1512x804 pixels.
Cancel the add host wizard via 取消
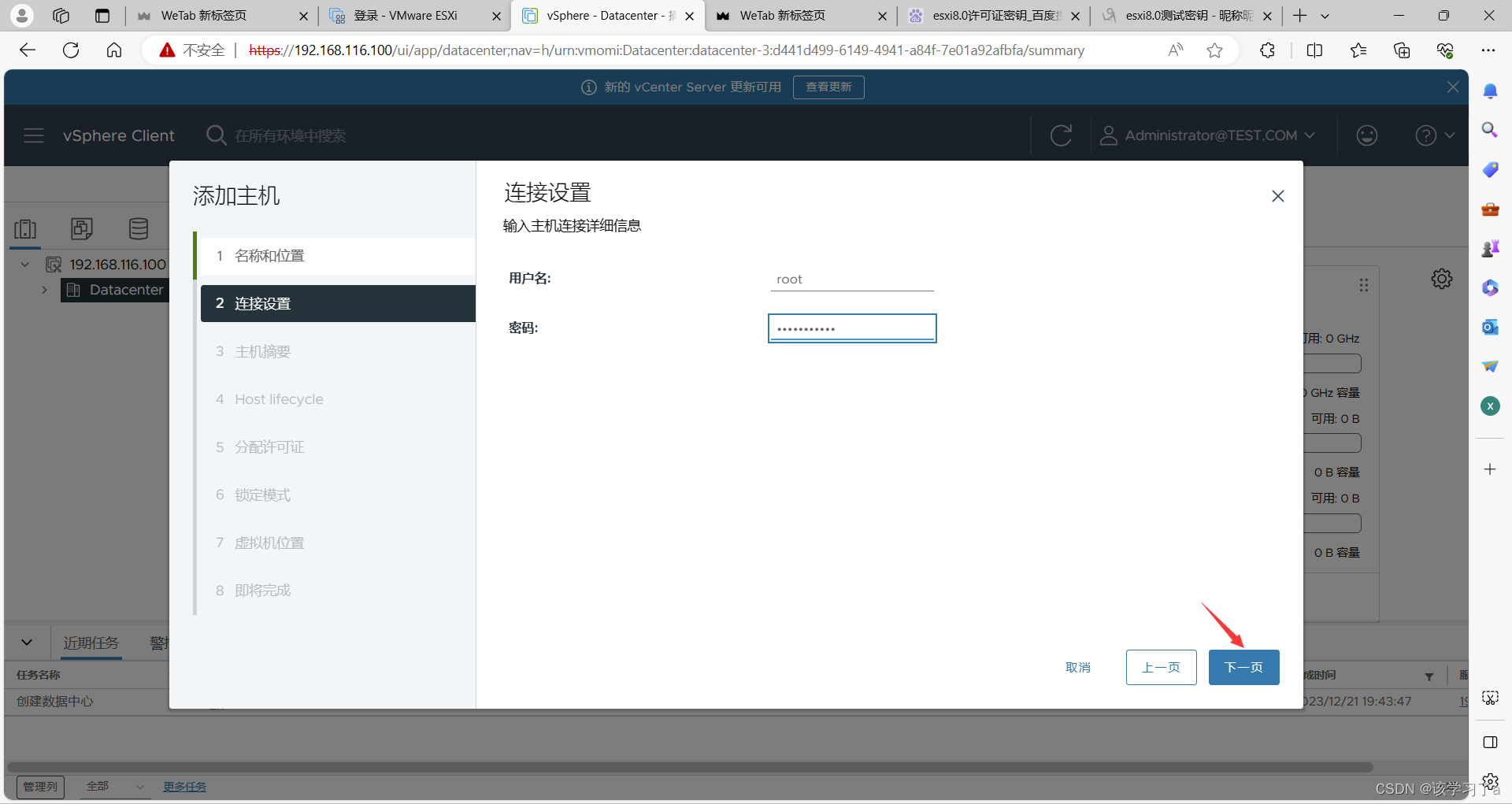coord(1078,667)
